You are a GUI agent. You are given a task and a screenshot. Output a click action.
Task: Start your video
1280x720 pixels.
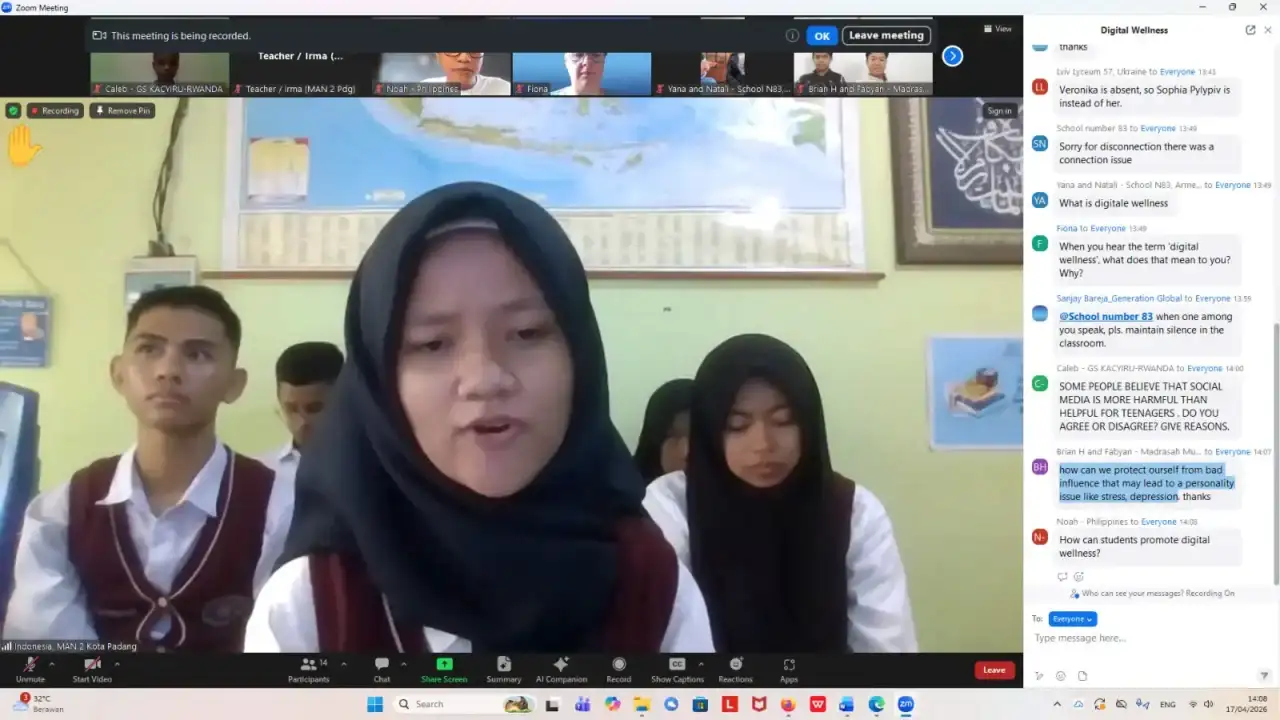[91, 669]
